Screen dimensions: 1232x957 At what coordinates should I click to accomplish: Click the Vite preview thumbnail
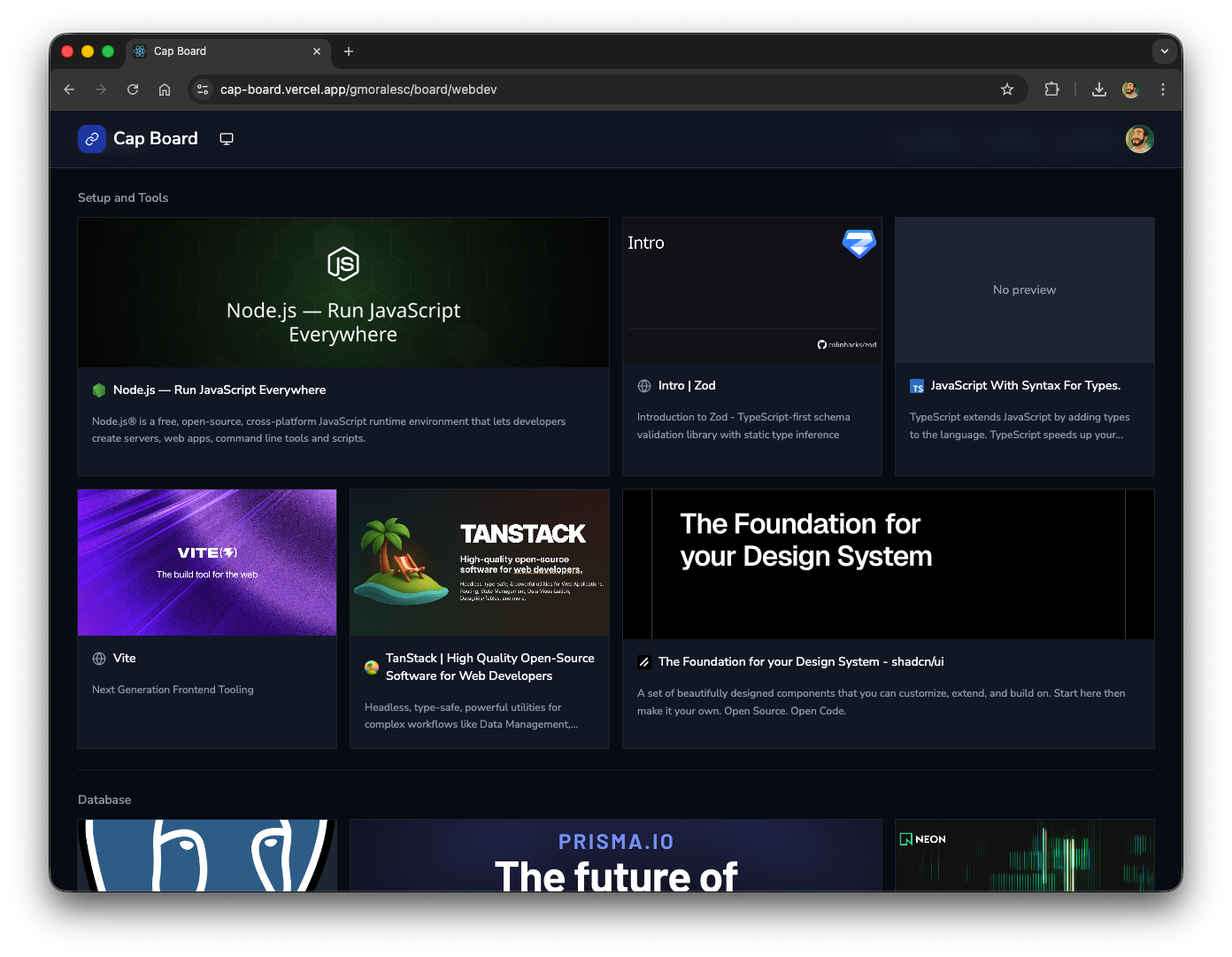coord(207,562)
